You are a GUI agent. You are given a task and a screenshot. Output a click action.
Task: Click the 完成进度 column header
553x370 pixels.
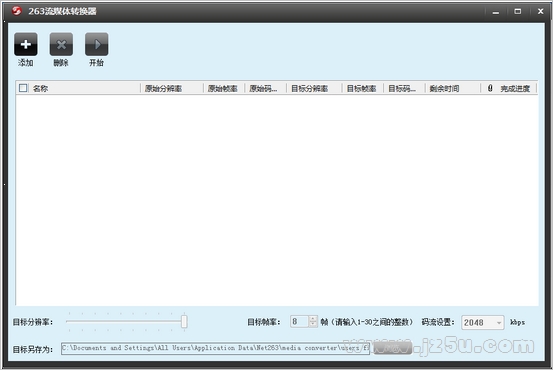coord(509,88)
